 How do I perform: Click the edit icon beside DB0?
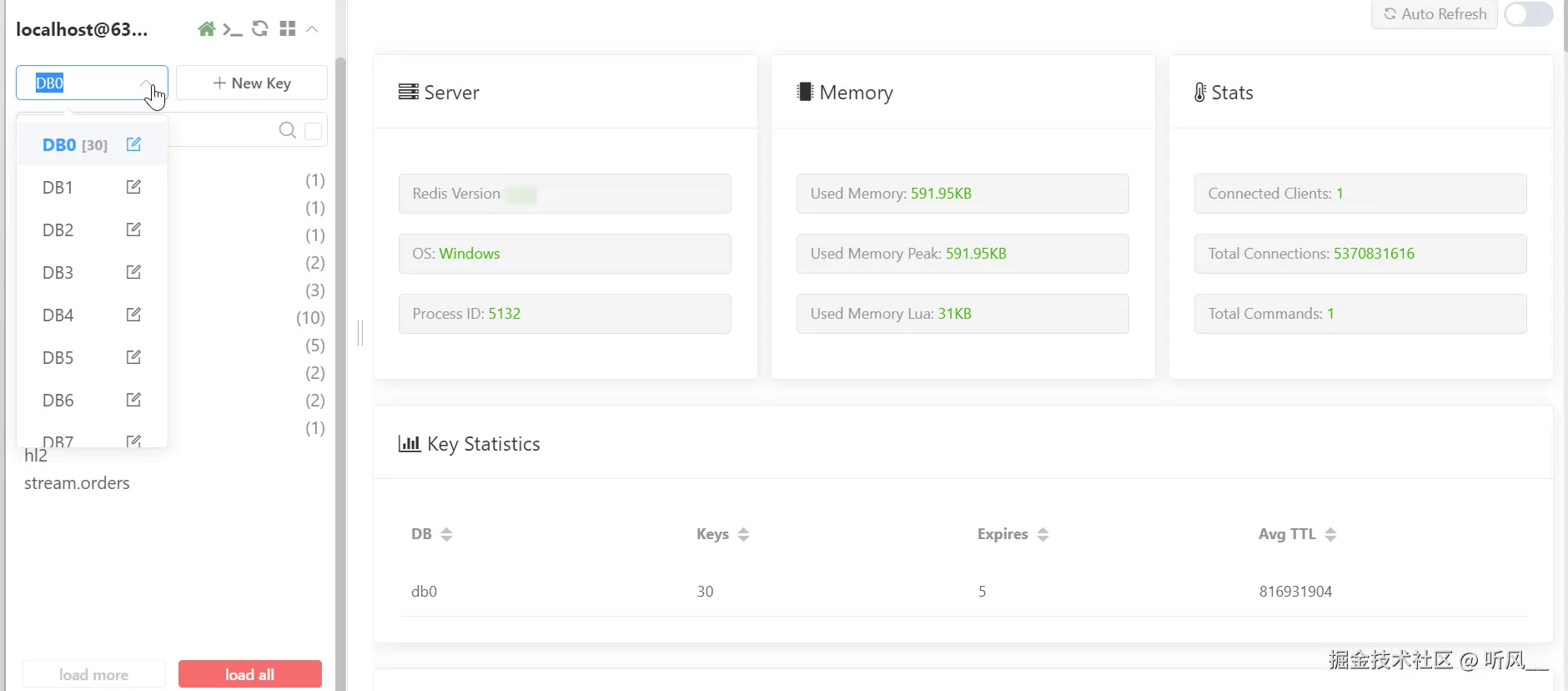coord(133,144)
